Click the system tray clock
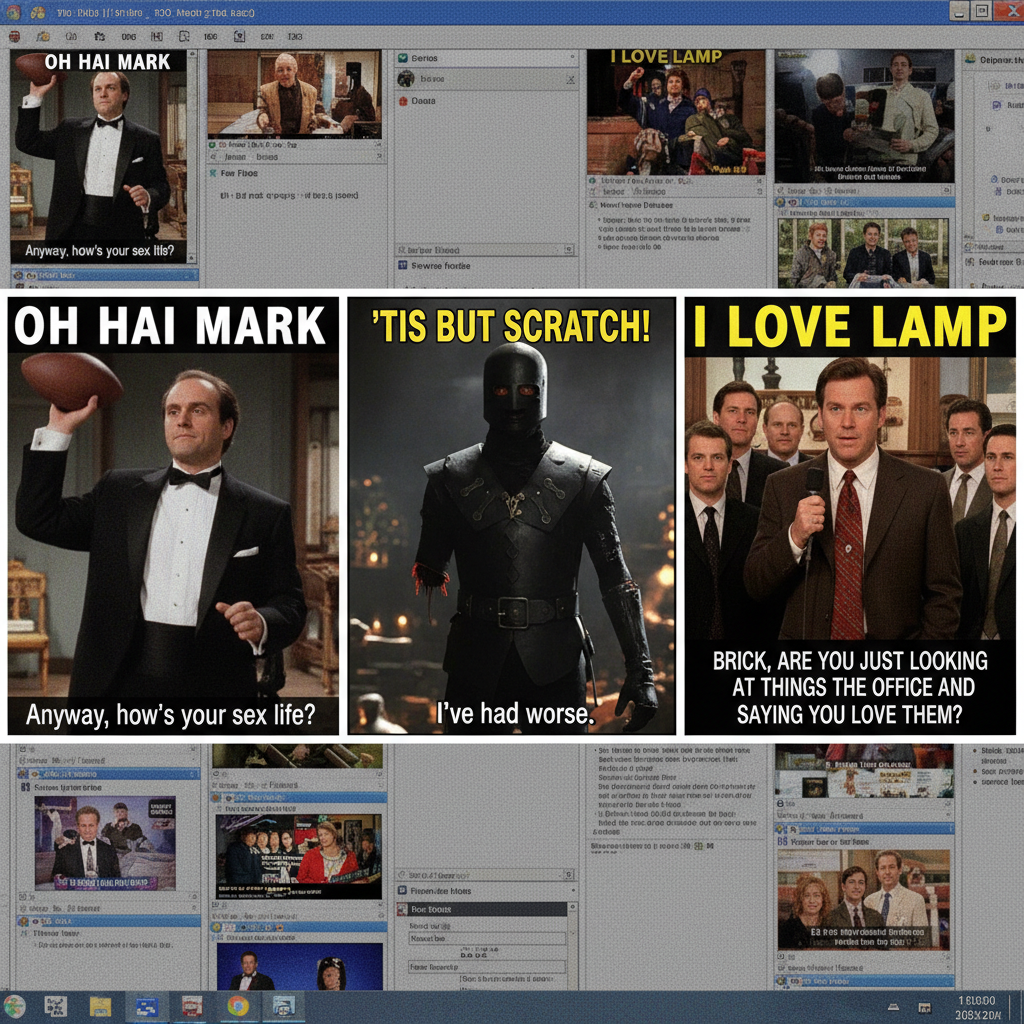1024x1024 pixels. tap(976, 1007)
